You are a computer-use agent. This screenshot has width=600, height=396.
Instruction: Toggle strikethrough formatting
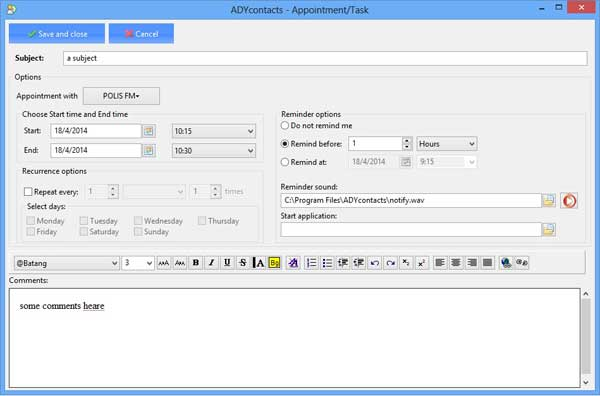point(243,263)
